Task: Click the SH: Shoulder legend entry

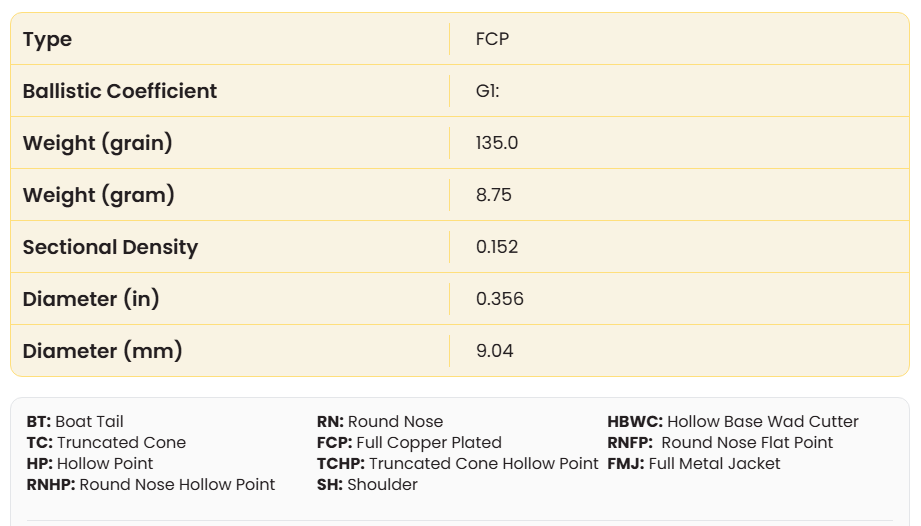Action: 367,485
